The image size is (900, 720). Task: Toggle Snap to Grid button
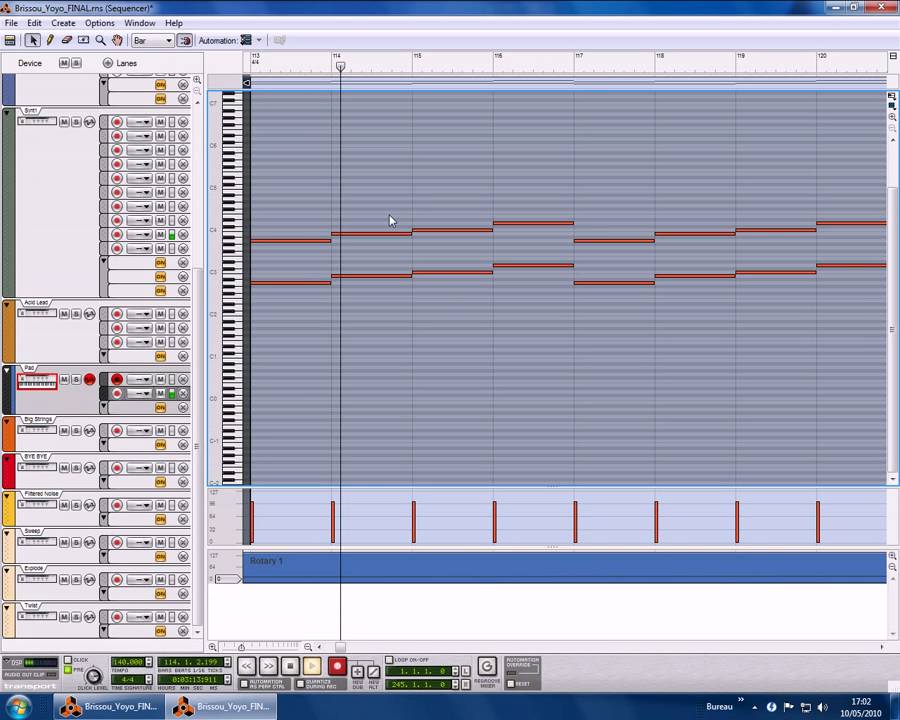(185, 40)
